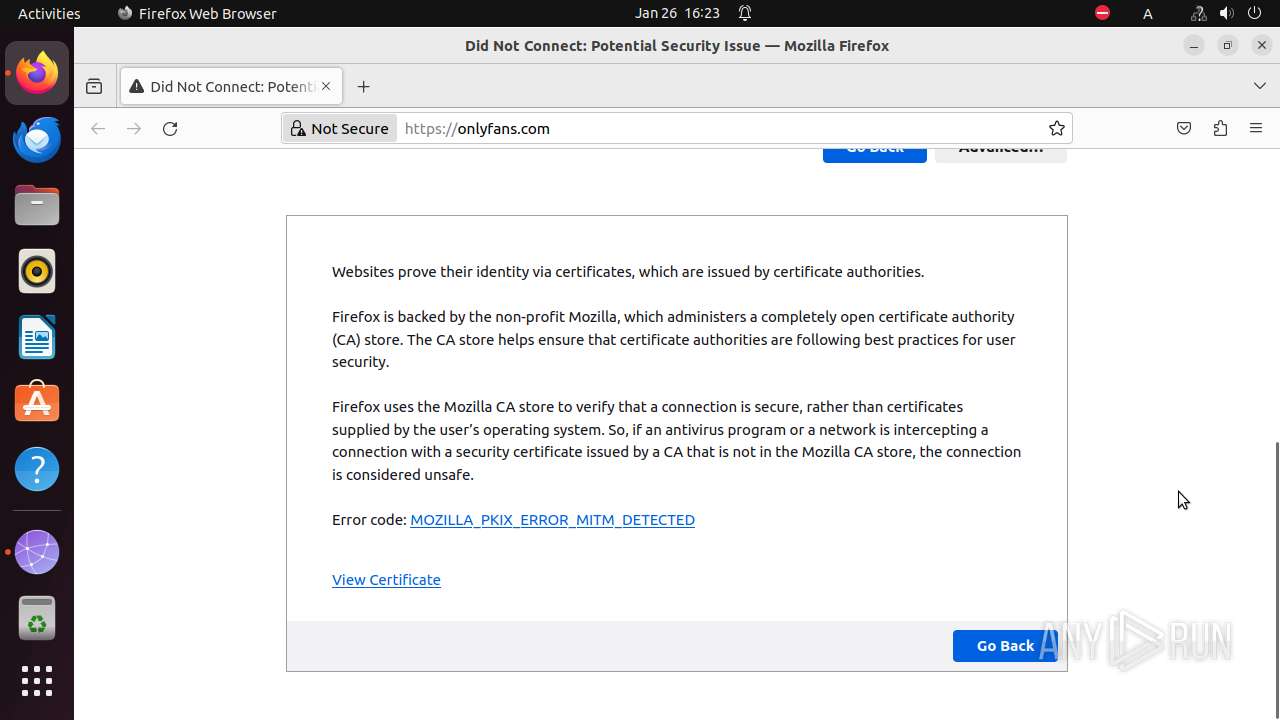
Task: Open Firefox from the dock
Action: tap(37, 73)
